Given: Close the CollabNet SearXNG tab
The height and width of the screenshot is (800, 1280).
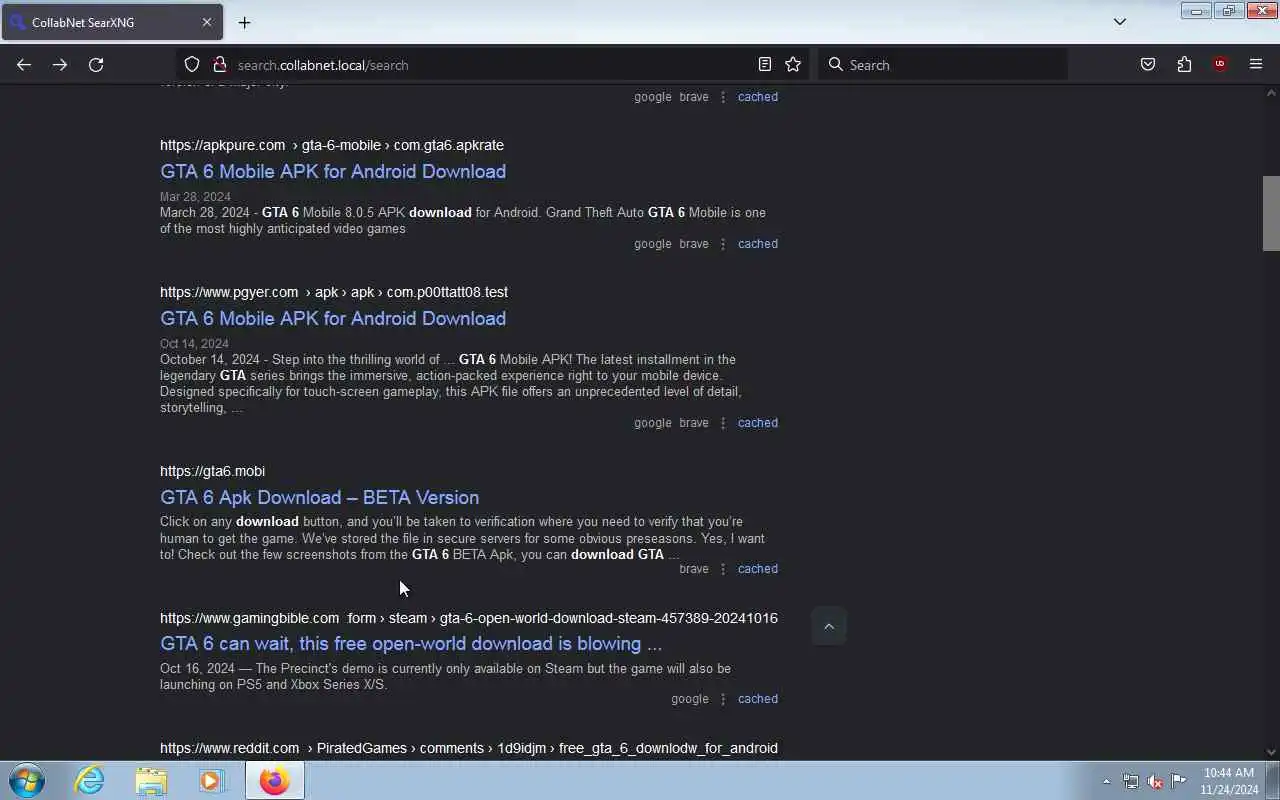Looking at the screenshot, I should [207, 22].
